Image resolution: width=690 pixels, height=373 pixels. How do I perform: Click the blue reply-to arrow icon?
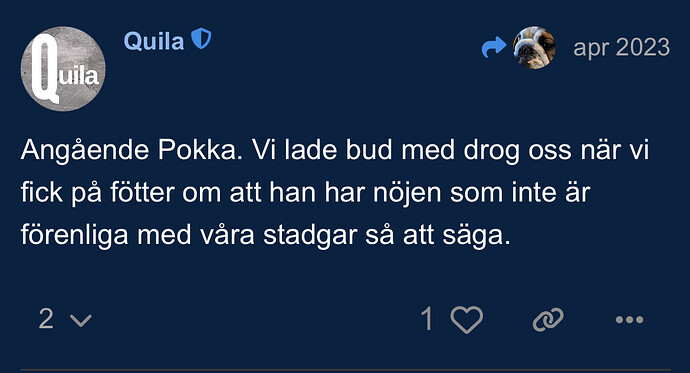pyautogui.click(x=494, y=47)
